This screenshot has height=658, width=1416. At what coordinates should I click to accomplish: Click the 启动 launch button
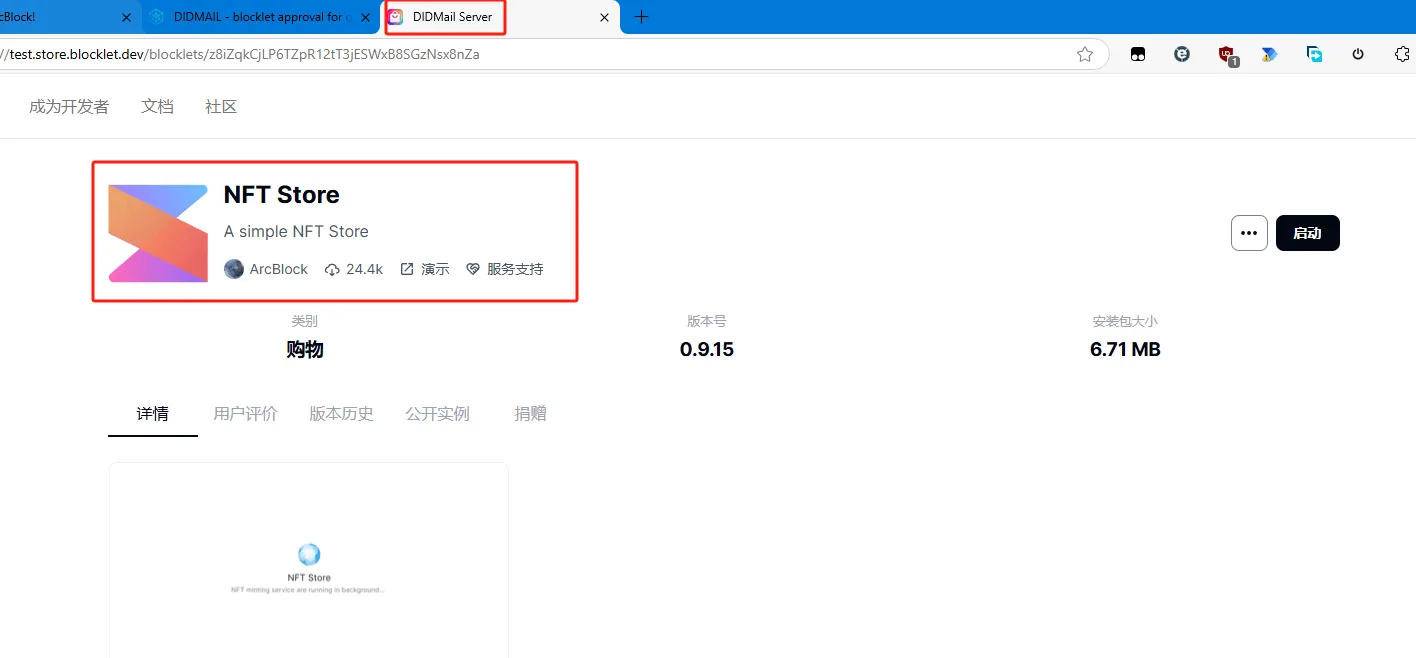pyautogui.click(x=1307, y=233)
